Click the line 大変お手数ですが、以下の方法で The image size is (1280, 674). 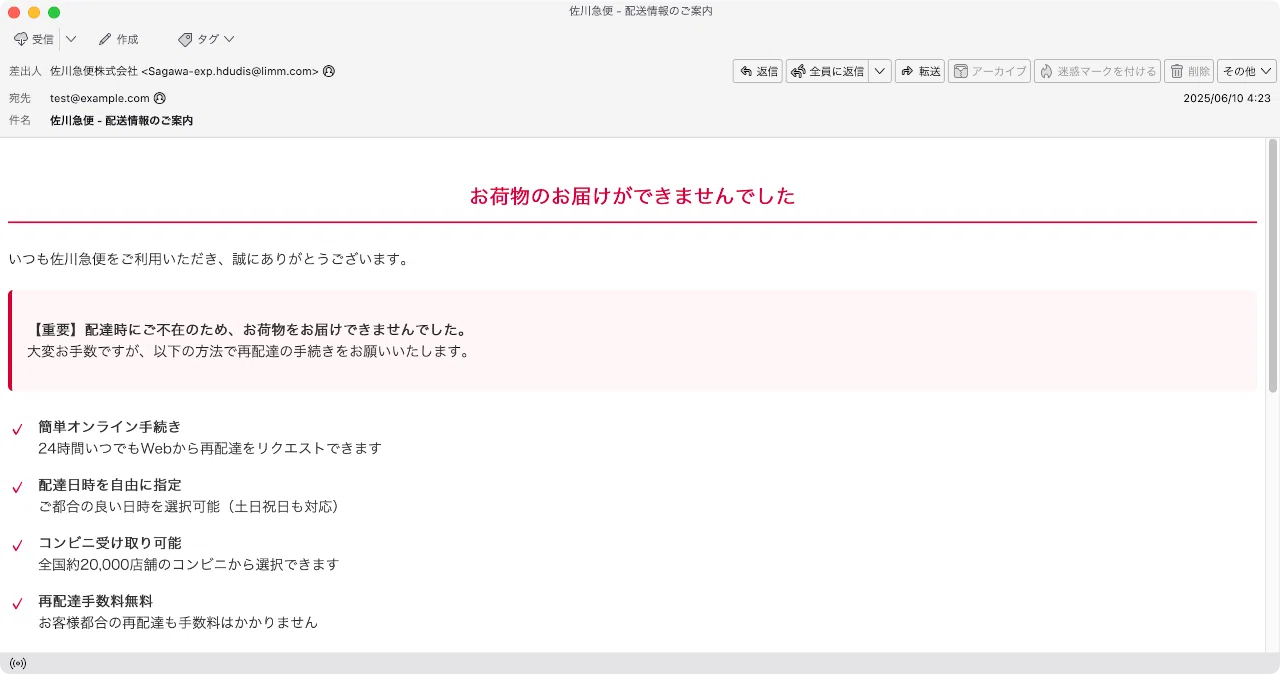click(x=248, y=351)
